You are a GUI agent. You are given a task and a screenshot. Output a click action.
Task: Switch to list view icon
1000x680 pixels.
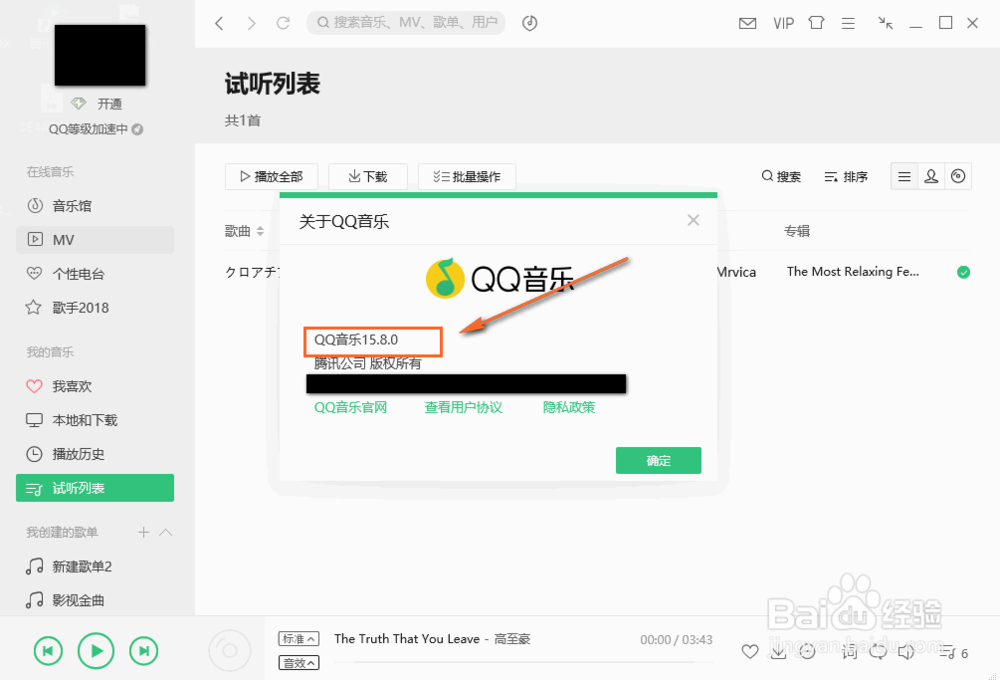904,177
